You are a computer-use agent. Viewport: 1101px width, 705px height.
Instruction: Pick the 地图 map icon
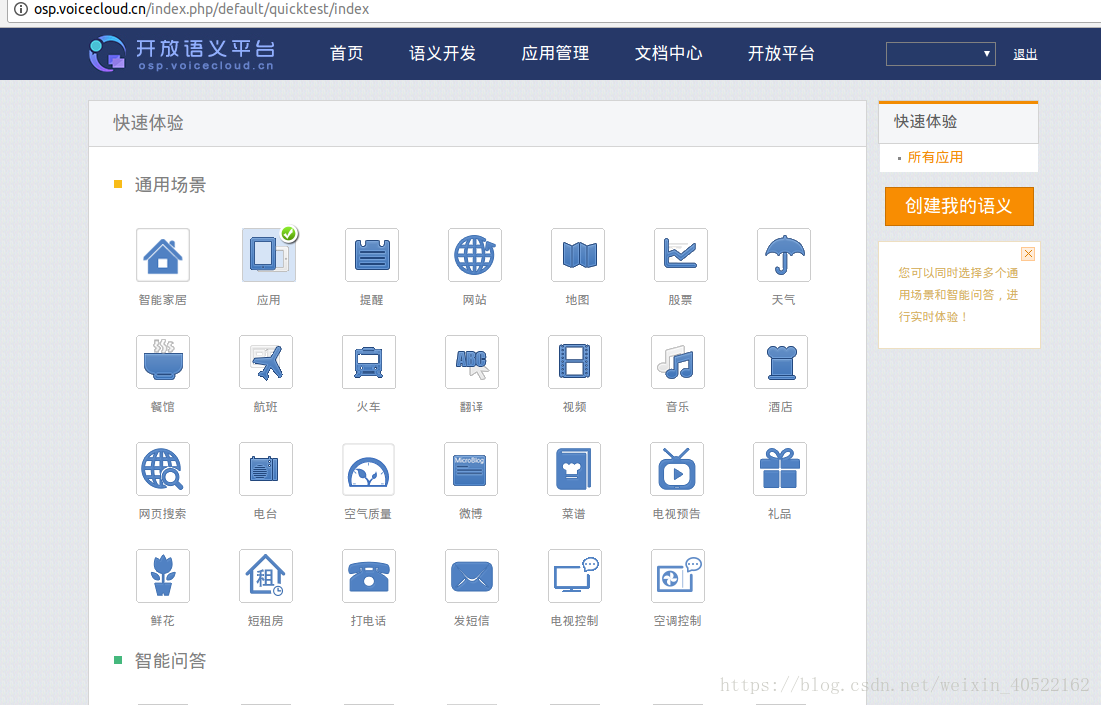[x=578, y=255]
